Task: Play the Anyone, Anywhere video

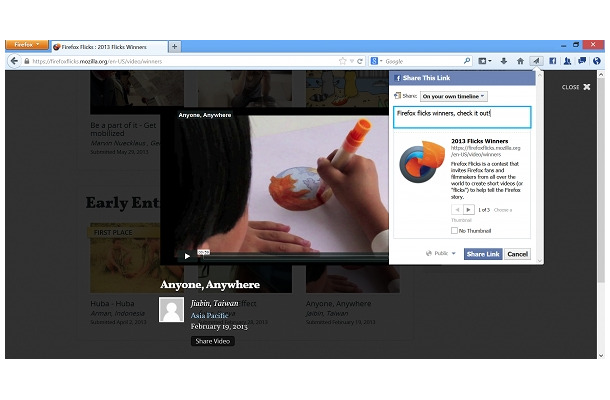Action: 187,256
